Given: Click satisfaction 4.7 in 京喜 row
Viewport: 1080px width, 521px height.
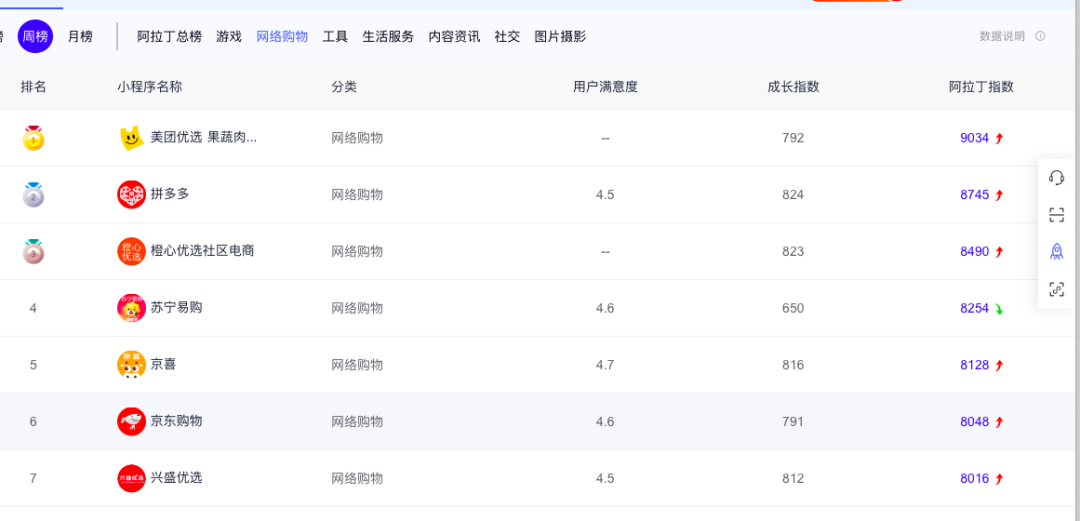Looking at the screenshot, I should 605,365.
